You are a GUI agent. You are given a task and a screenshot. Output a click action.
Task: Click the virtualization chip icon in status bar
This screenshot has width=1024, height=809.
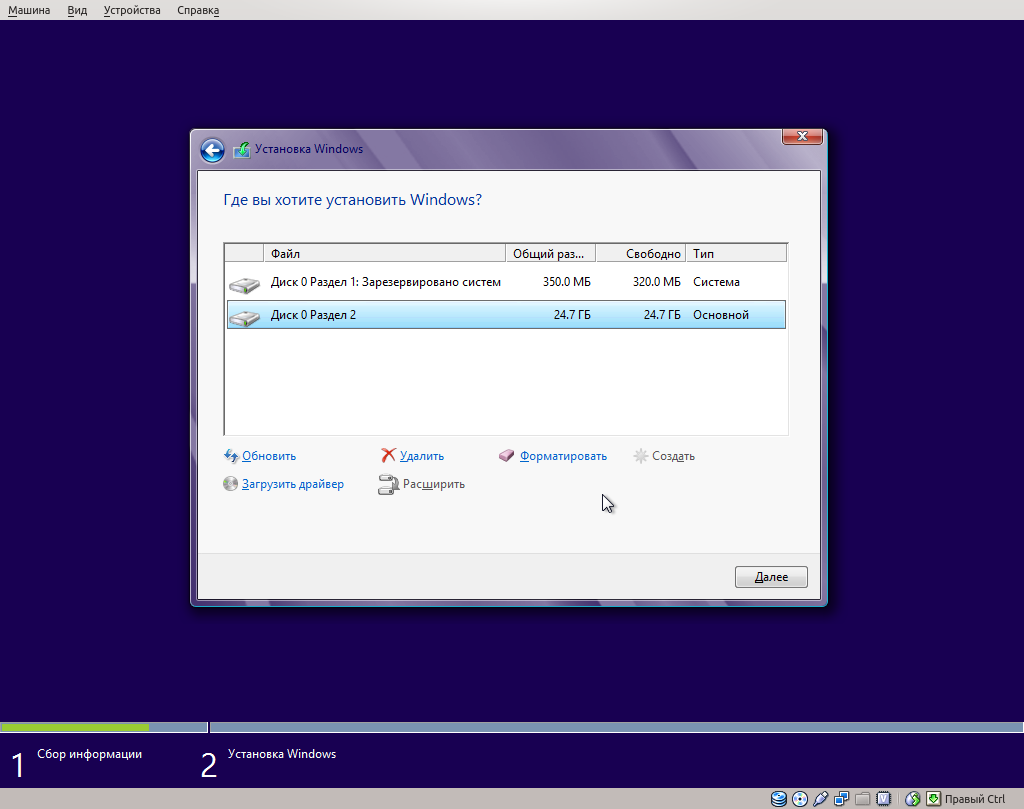(x=883, y=799)
